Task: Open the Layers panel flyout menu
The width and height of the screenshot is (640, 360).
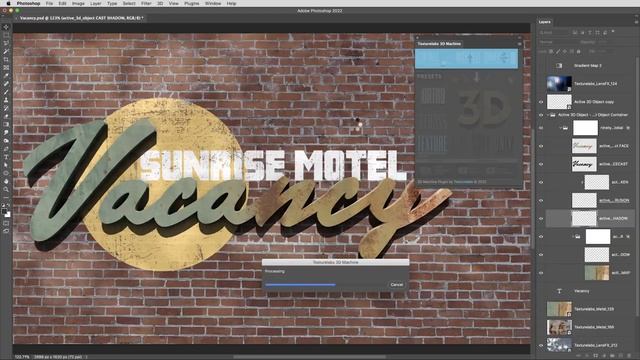Action: click(x=636, y=22)
